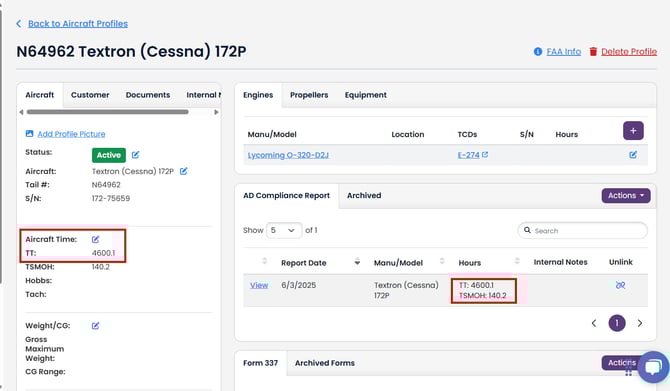Sort by Manu/Model column arrows
Image resolution: width=670 pixels, height=391 pixels.
point(442,261)
